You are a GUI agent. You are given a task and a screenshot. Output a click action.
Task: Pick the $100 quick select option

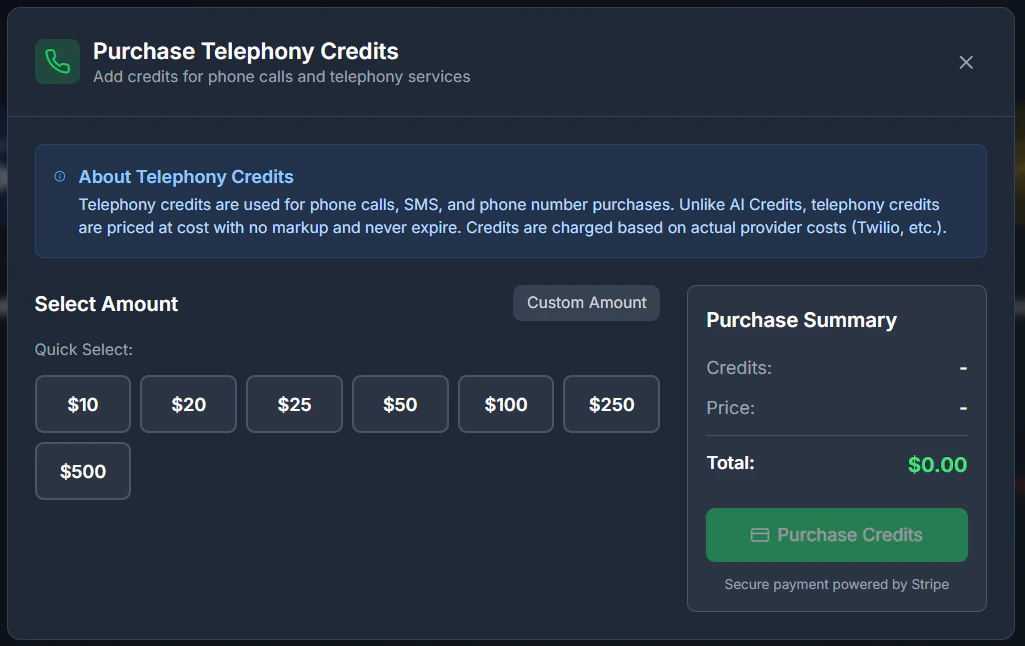(x=505, y=404)
